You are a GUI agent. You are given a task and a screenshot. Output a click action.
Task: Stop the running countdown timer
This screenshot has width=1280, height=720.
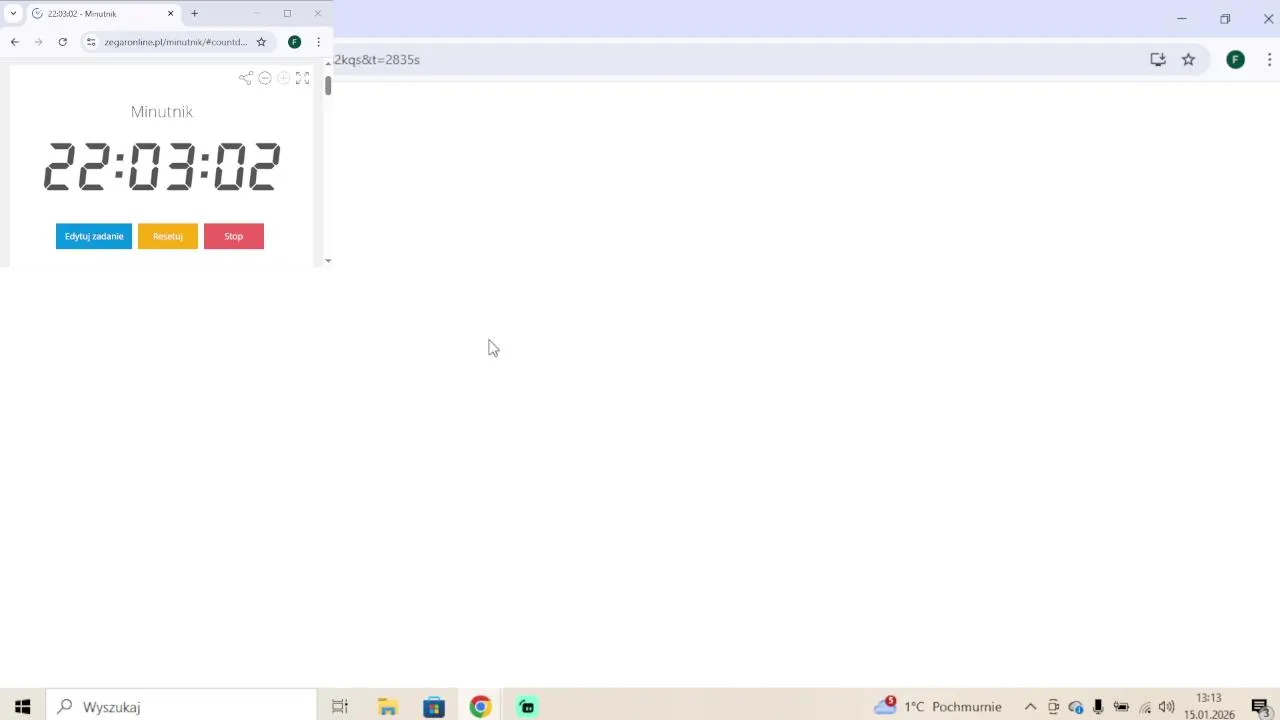[x=234, y=236]
